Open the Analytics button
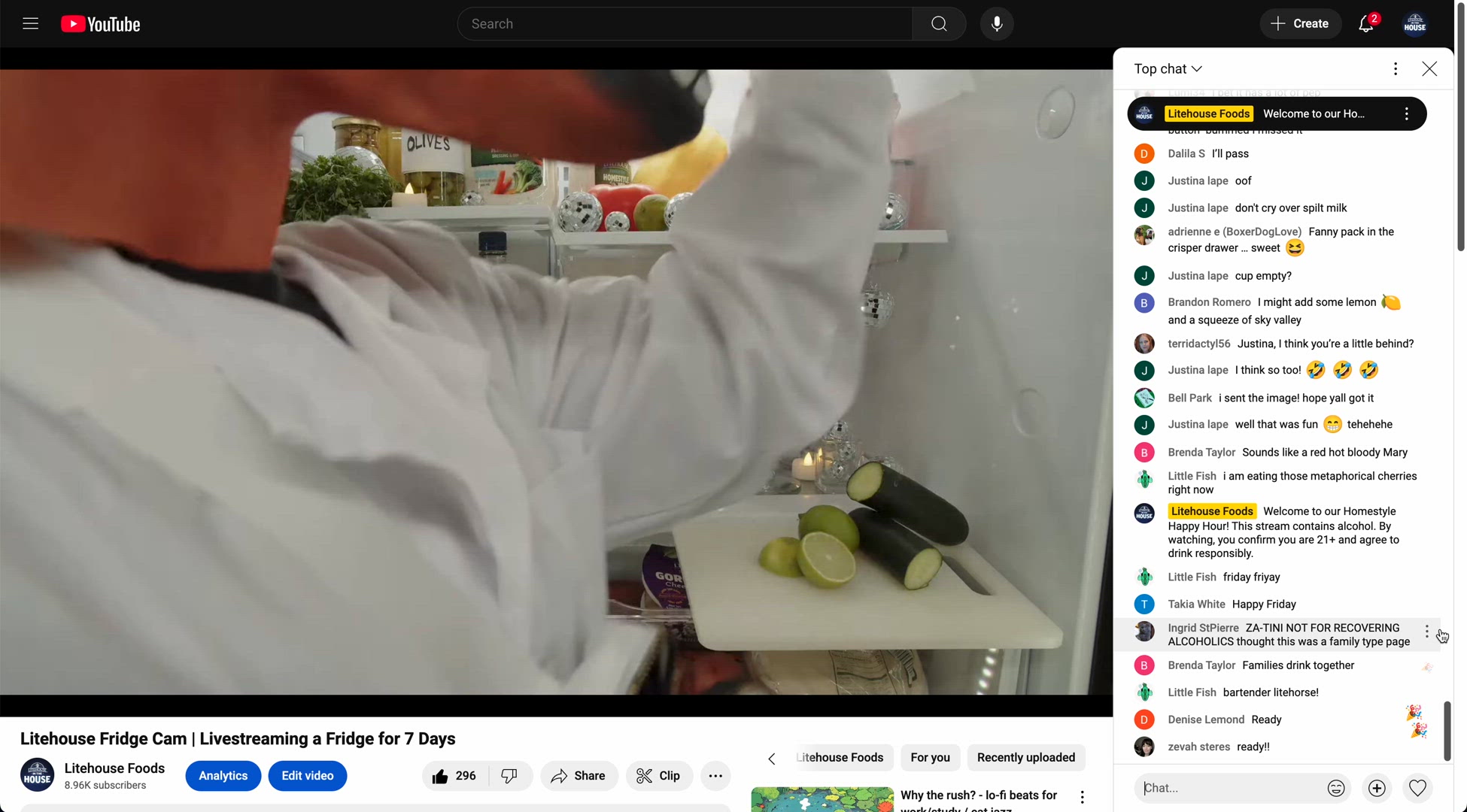 [223, 775]
